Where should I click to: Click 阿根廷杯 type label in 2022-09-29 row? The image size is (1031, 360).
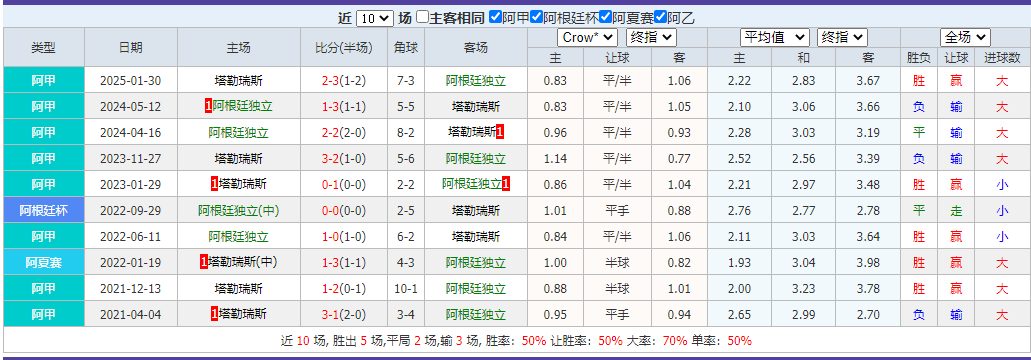click(x=43, y=211)
